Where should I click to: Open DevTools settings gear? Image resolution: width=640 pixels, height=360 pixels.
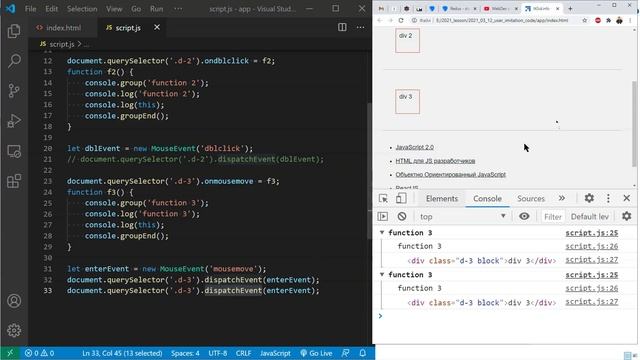tap(589, 198)
